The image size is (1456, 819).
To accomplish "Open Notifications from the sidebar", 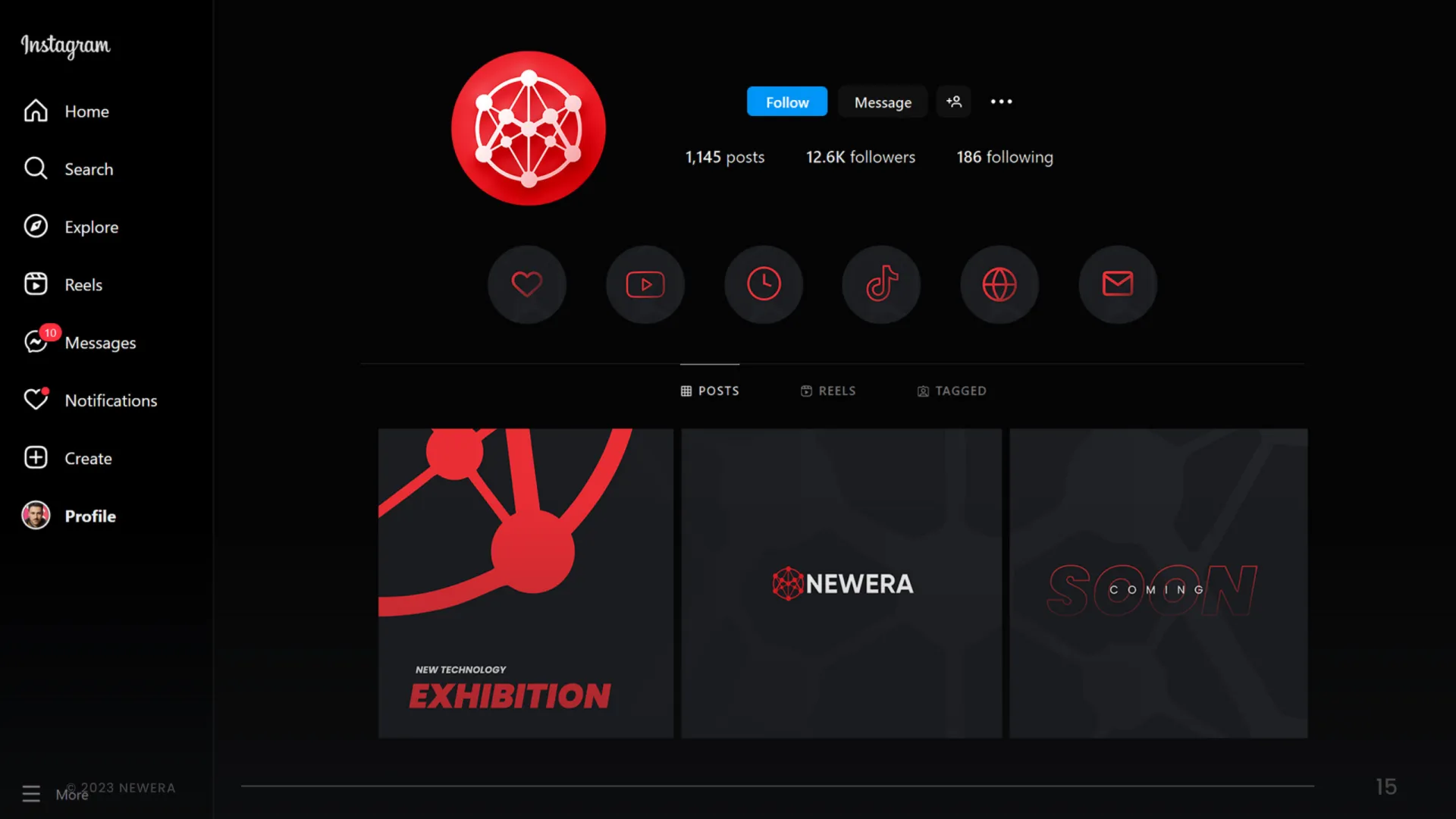I will tap(111, 400).
